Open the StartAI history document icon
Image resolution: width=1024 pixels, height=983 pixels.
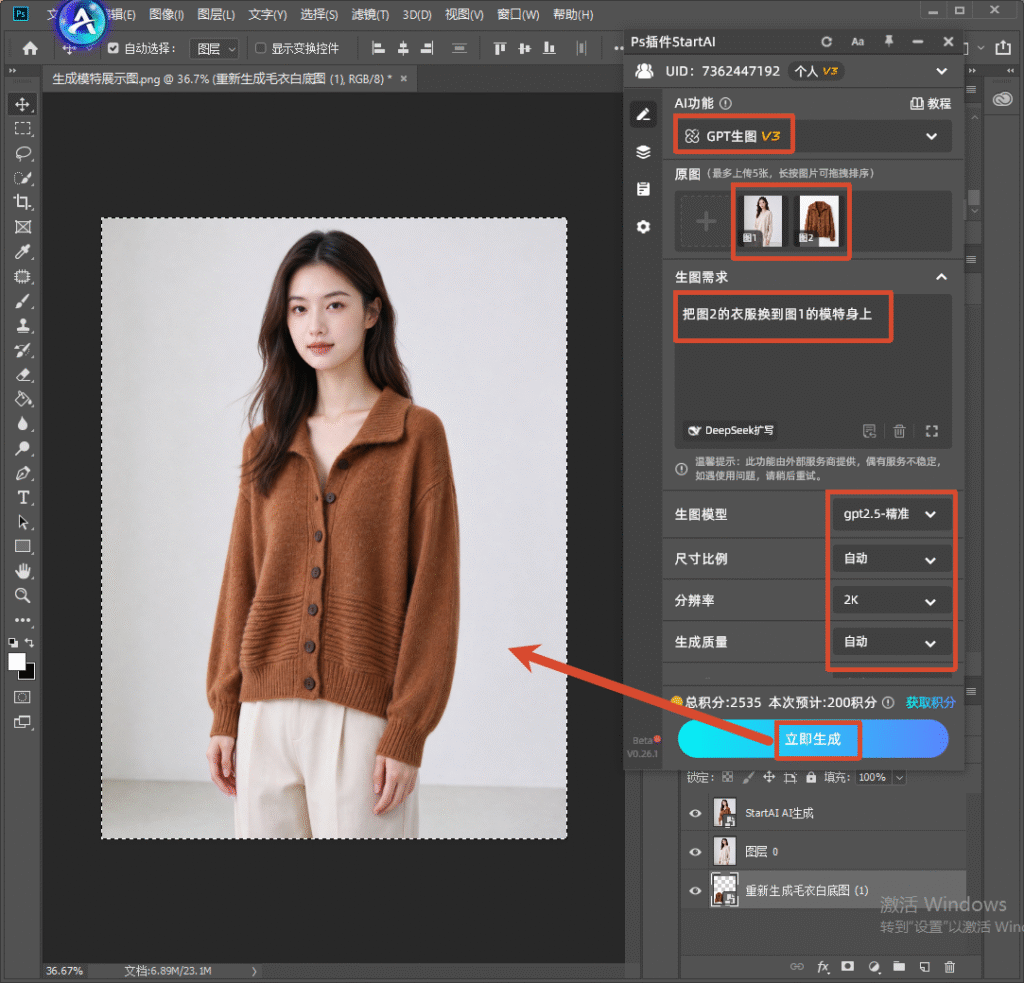[643, 189]
